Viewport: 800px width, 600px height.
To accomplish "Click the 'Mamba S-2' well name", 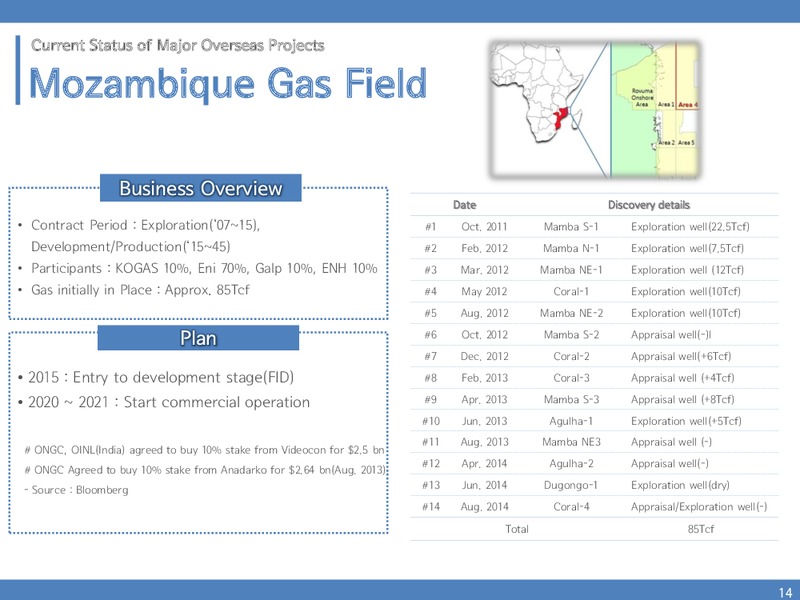I will (x=571, y=335).
